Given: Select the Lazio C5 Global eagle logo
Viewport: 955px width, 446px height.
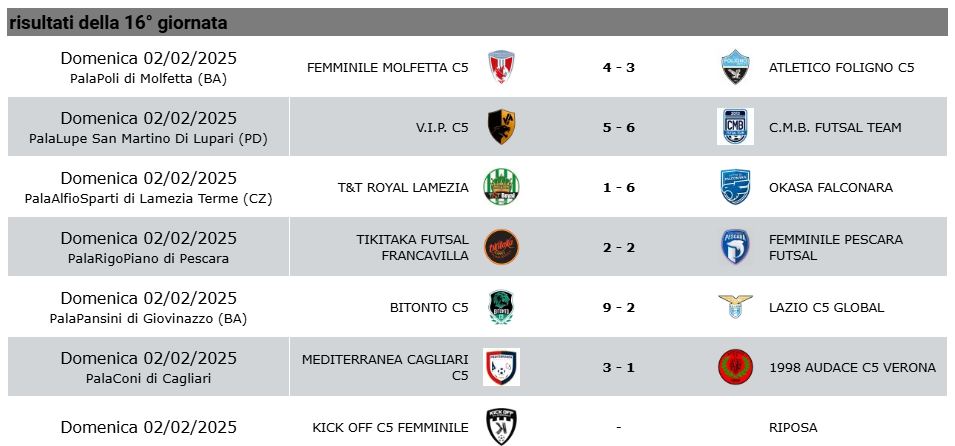Looking at the screenshot, I should 735,306.
